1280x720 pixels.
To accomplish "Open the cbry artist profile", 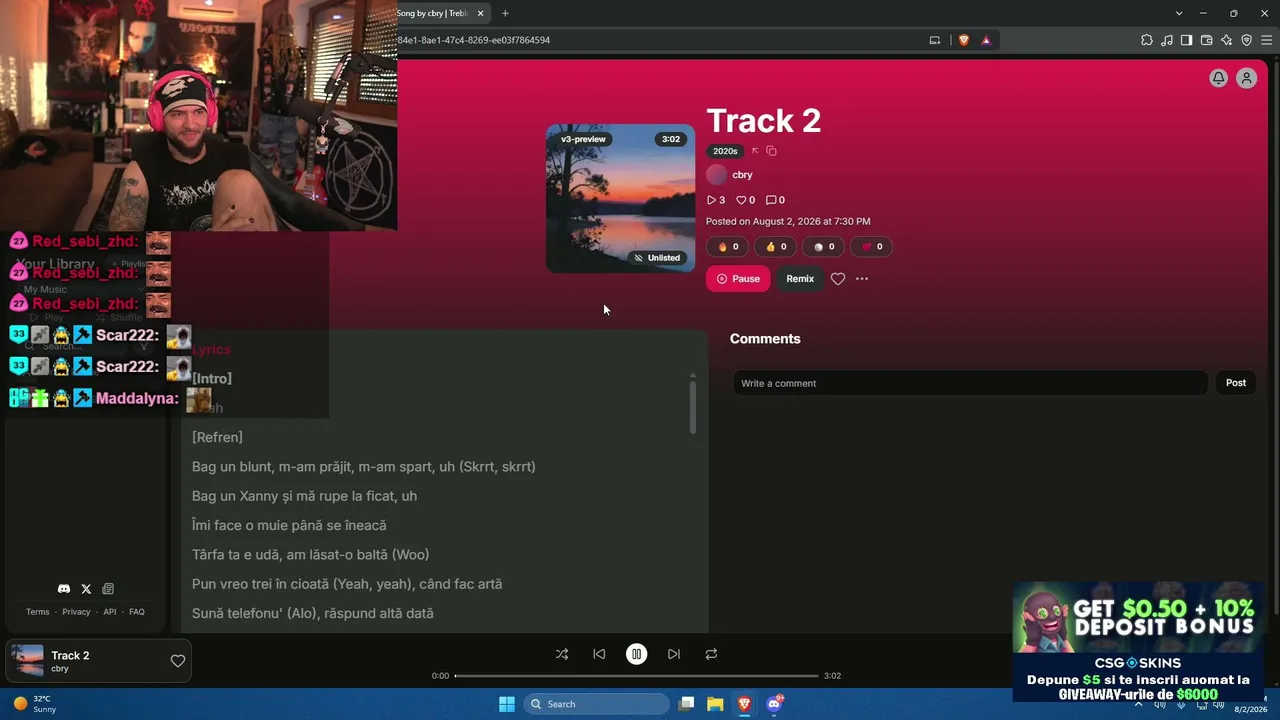I will 742,175.
